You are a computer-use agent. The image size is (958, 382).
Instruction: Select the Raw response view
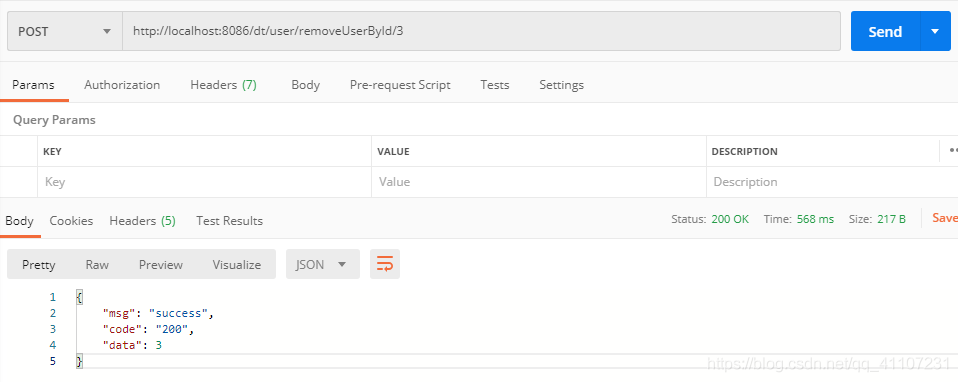pyautogui.click(x=97, y=265)
